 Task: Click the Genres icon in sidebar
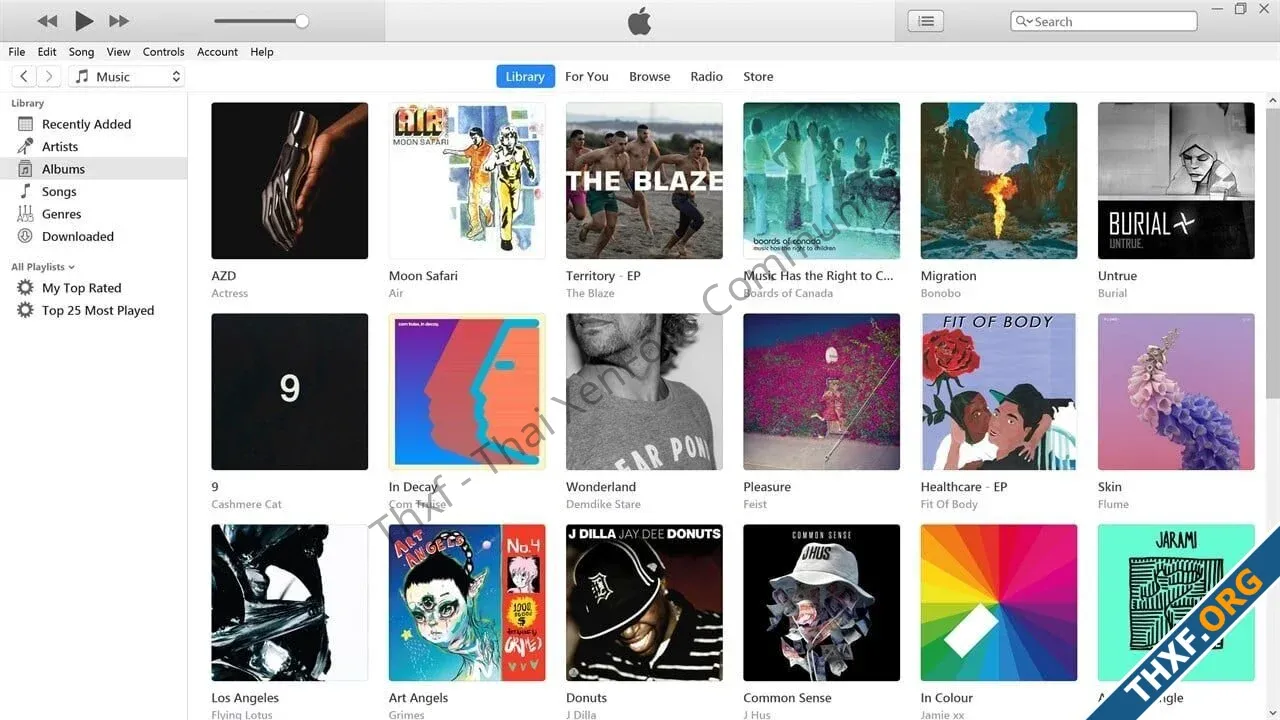26,214
